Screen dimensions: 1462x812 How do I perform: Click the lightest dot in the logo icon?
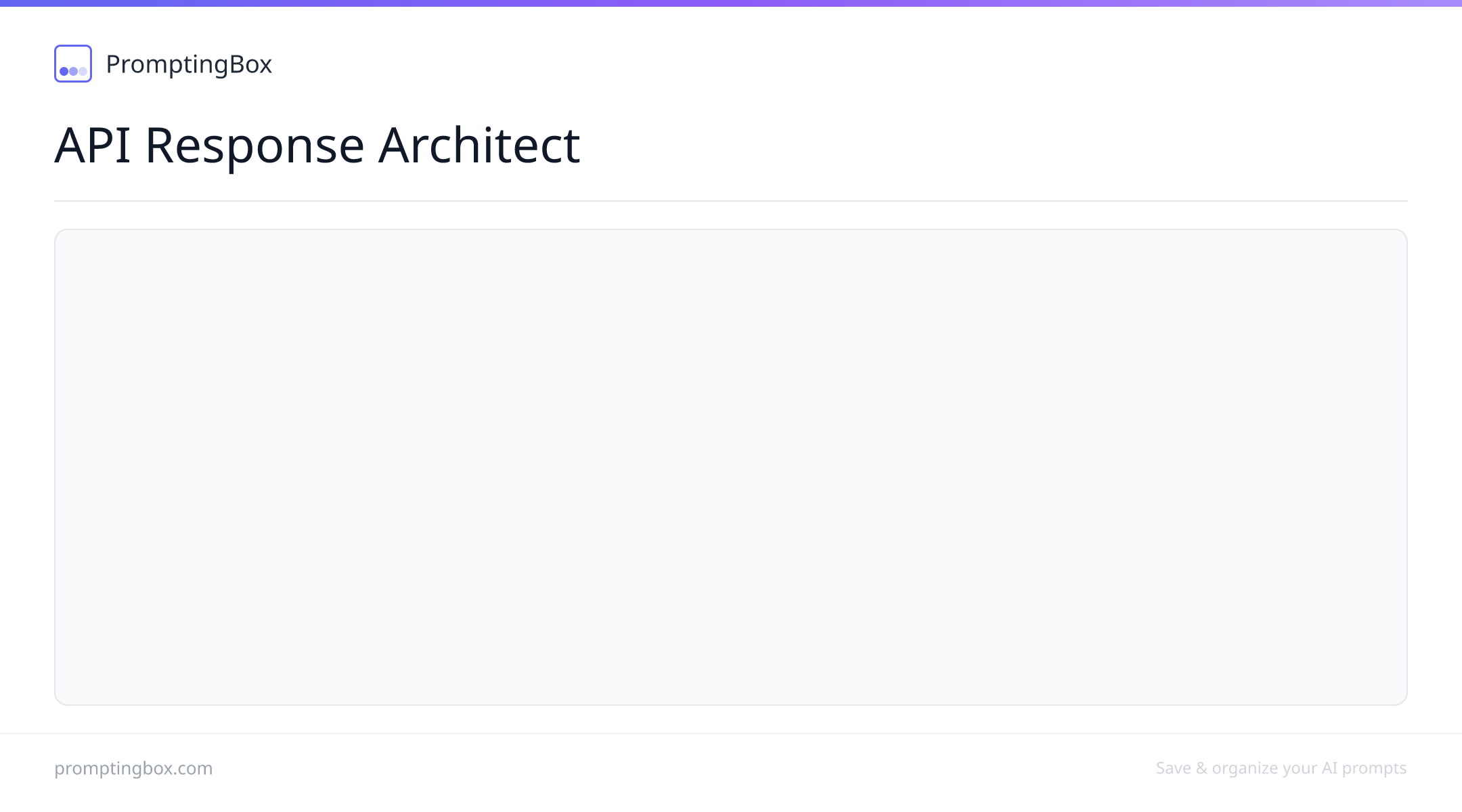click(83, 71)
